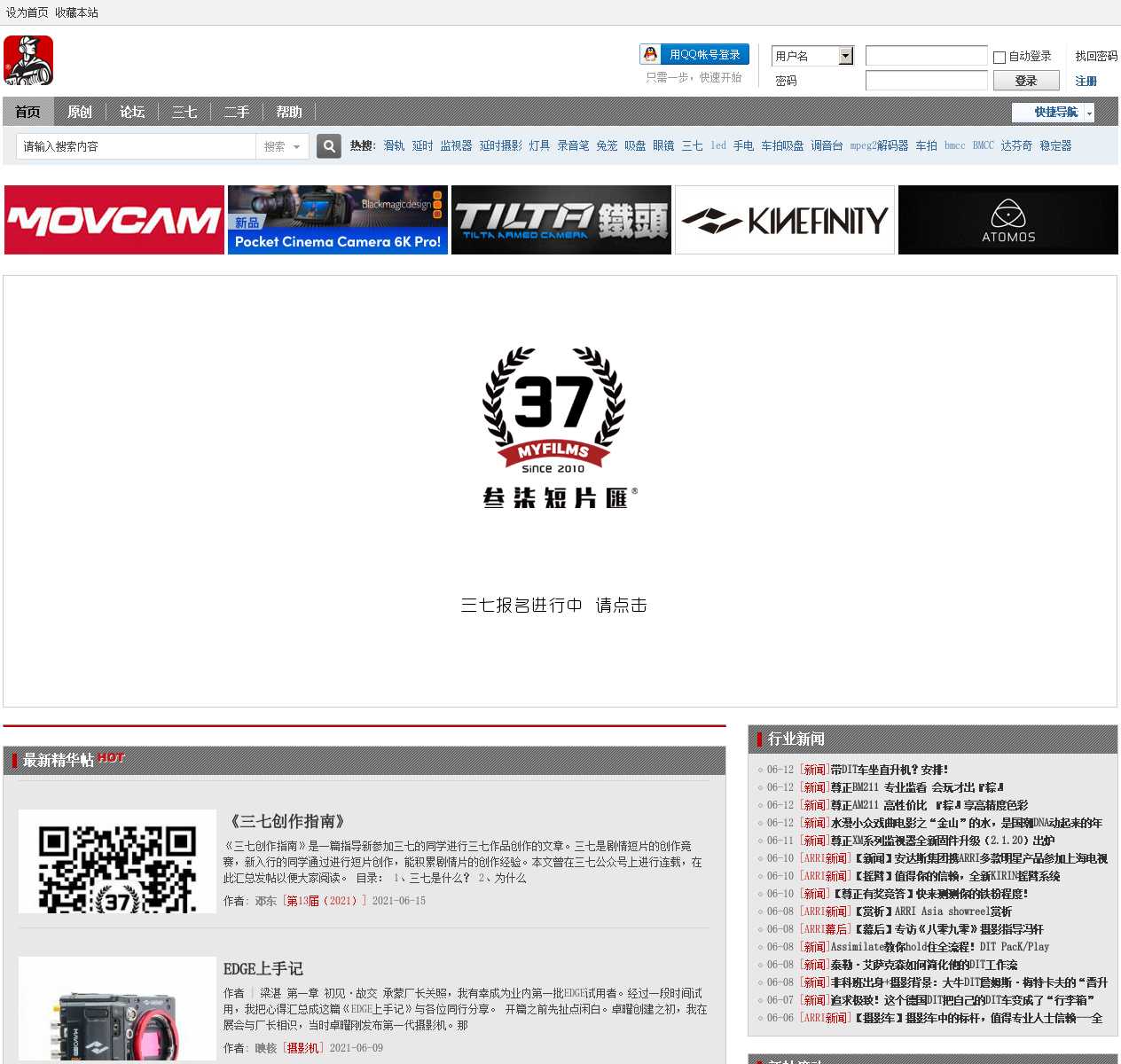
Task: Open the Atomos banner logo
Action: [1007, 220]
